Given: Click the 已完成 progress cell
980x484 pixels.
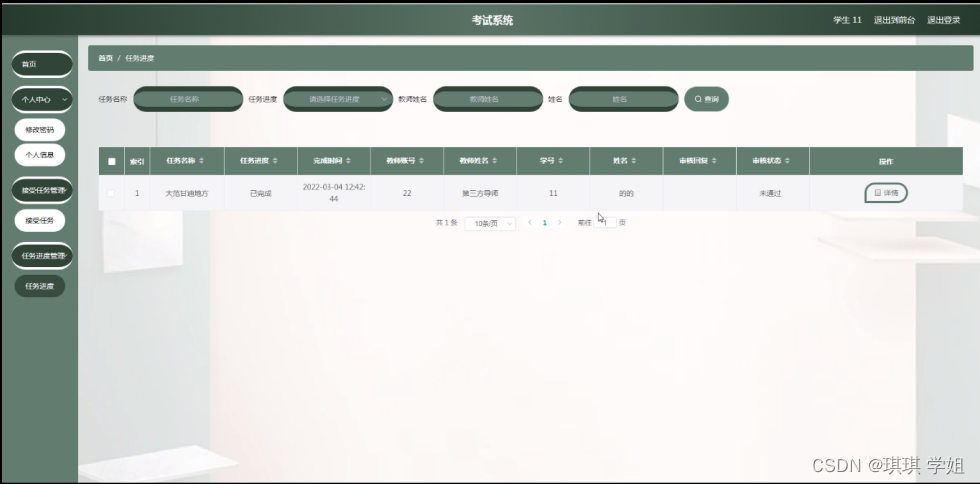Looking at the screenshot, I should click(x=261, y=193).
